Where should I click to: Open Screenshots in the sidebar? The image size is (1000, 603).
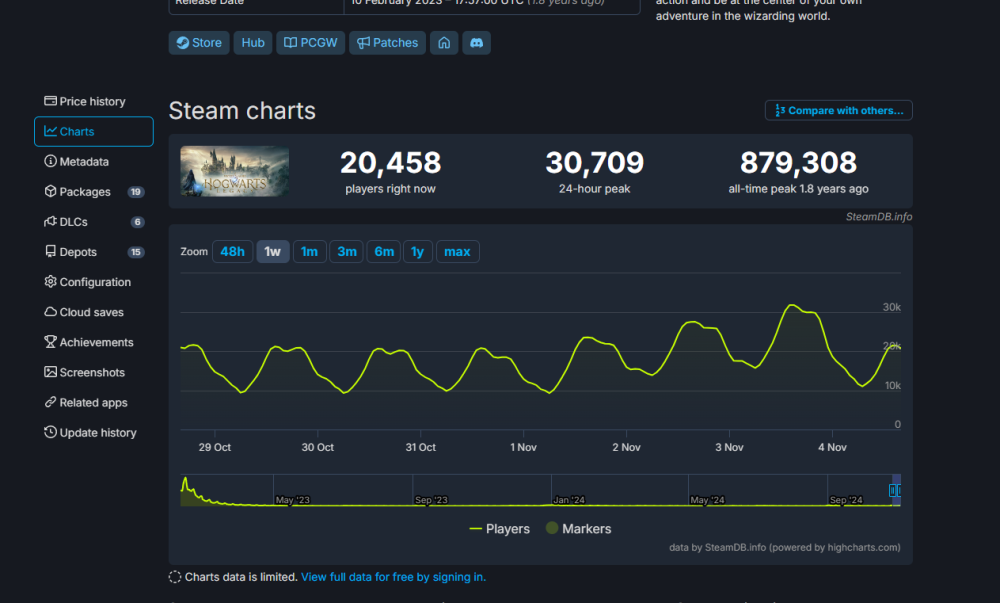click(91, 372)
